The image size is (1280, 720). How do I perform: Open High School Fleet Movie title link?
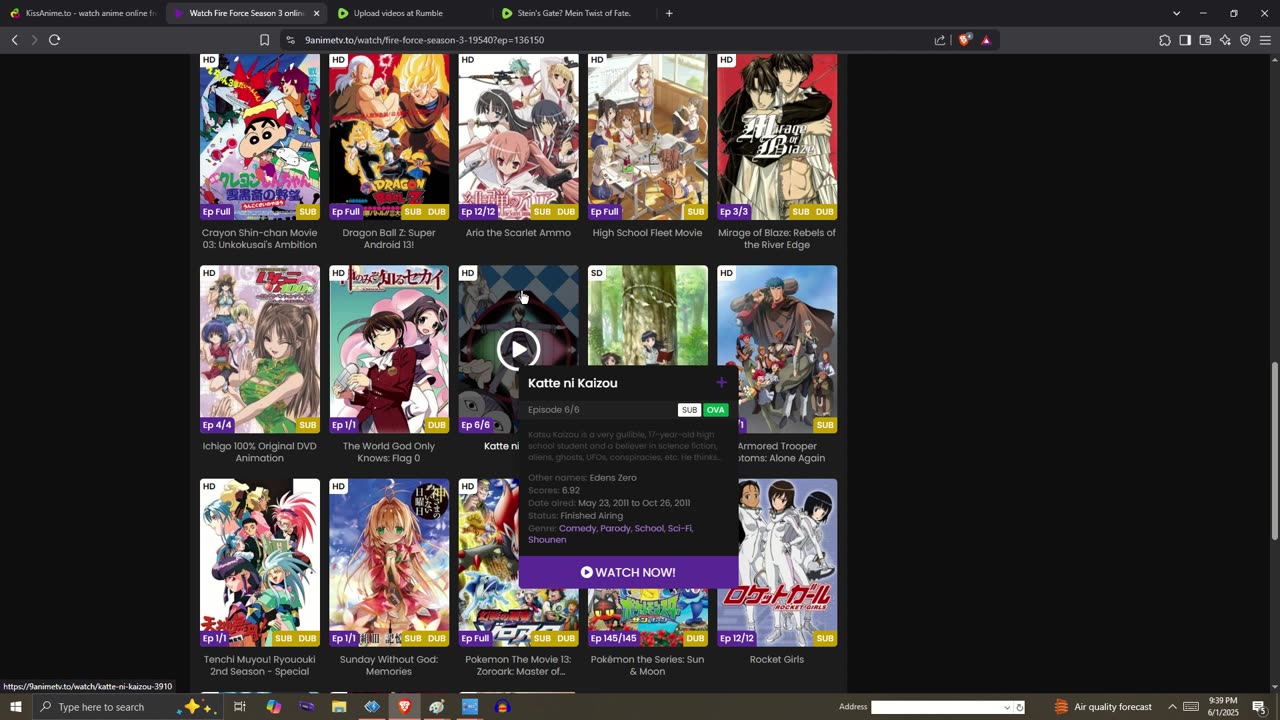pos(647,233)
